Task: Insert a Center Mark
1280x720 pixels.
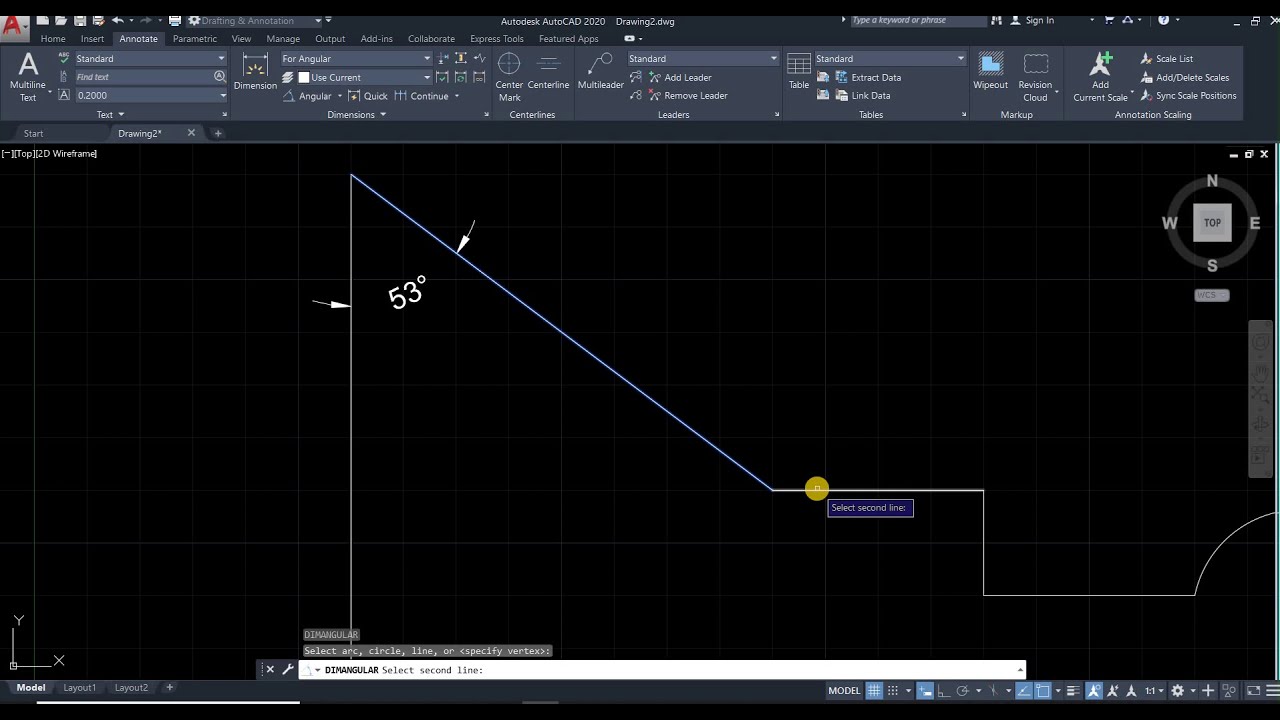Action: tap(509, 77)
